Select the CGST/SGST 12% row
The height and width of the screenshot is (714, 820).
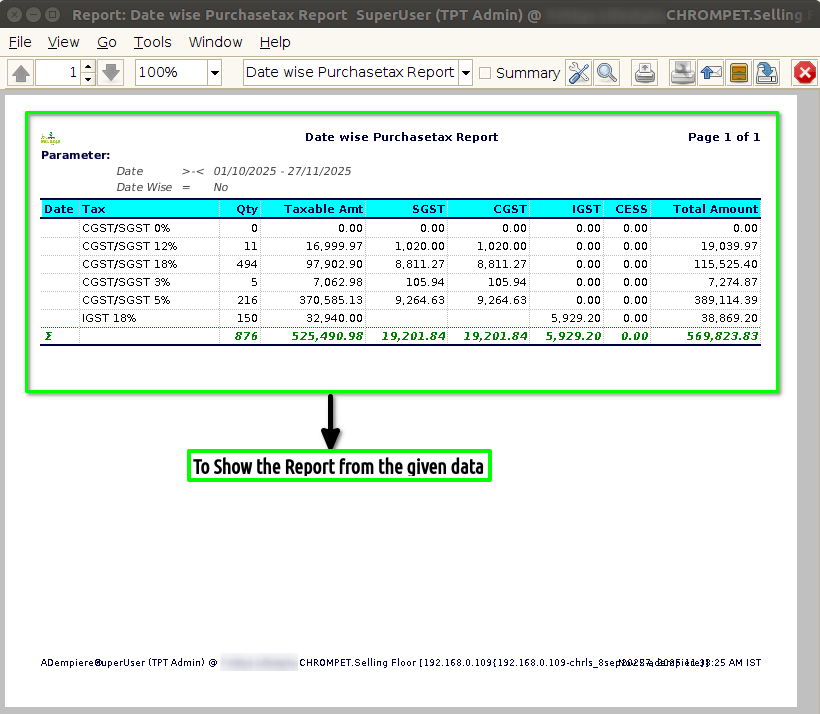400,246
